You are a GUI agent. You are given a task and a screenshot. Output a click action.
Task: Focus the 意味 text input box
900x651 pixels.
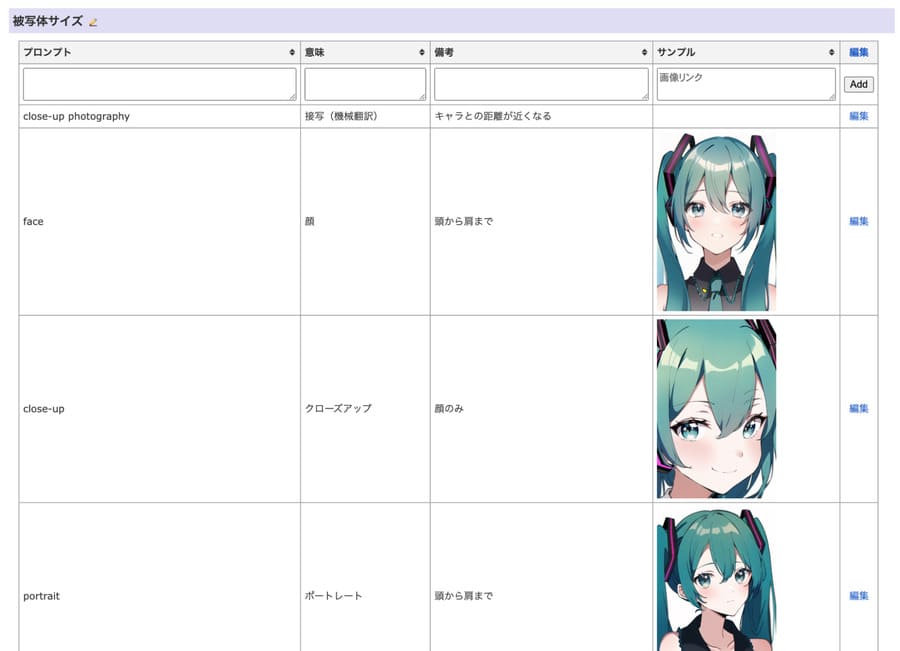[x=365, y=84]
